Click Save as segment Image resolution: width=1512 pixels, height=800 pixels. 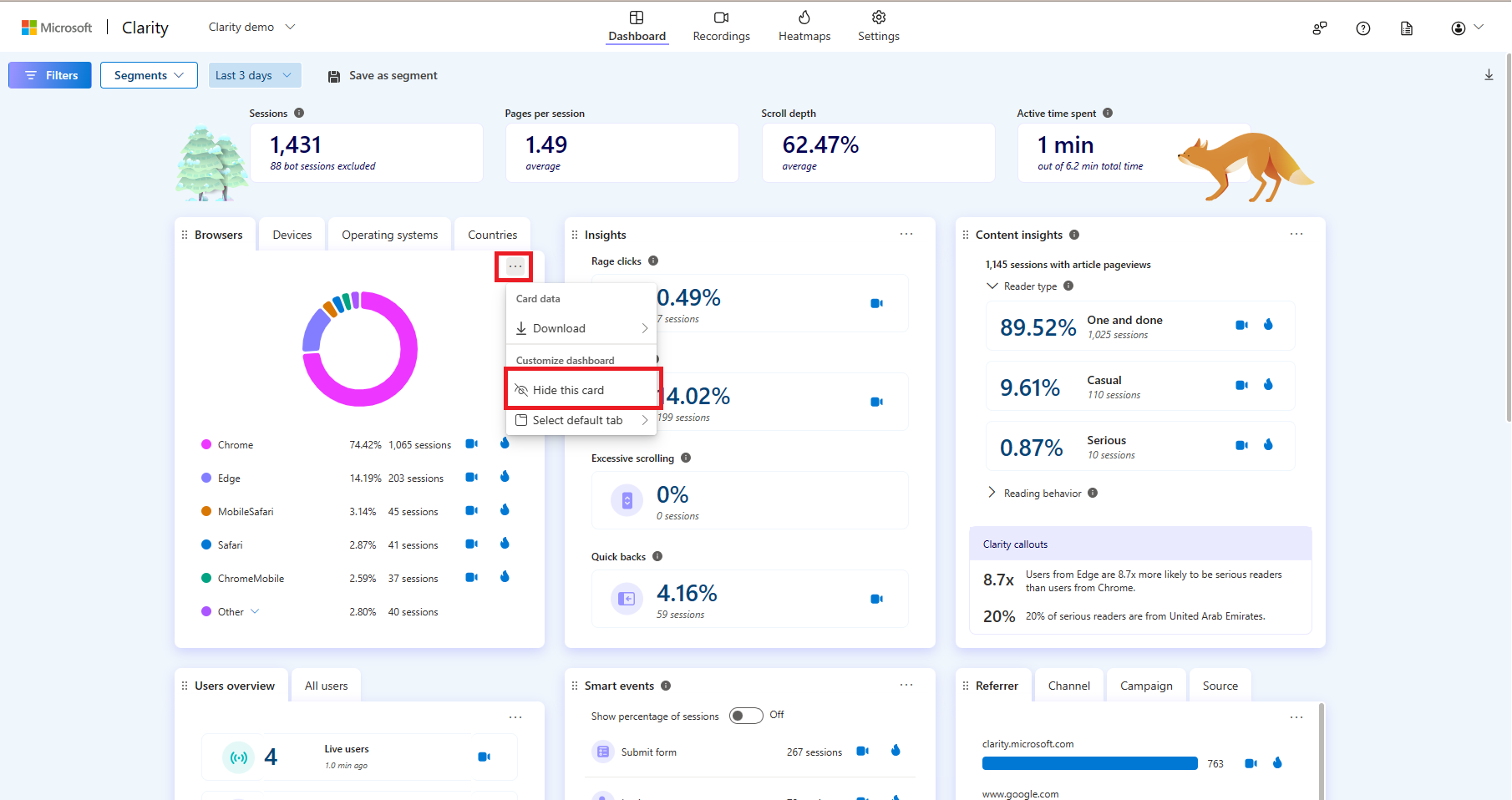383,75
